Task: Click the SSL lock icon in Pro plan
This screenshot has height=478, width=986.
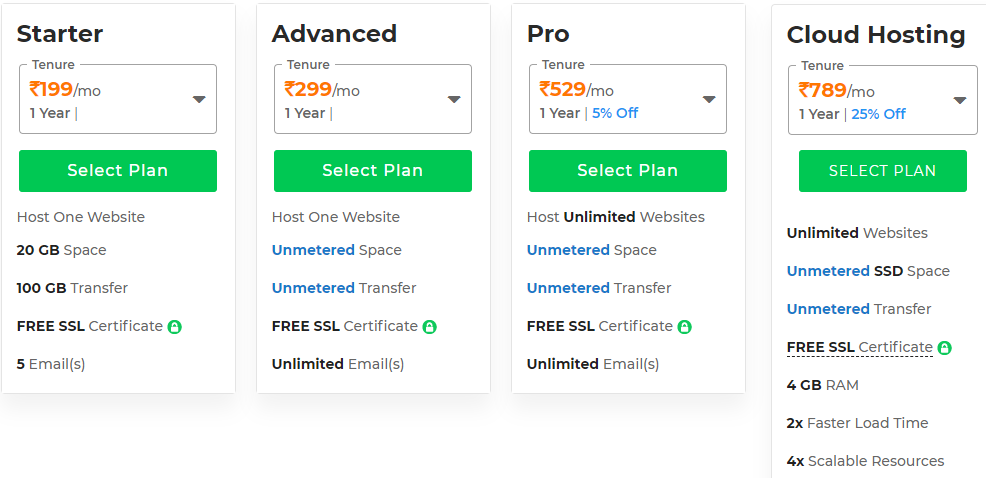Action: 685,327
